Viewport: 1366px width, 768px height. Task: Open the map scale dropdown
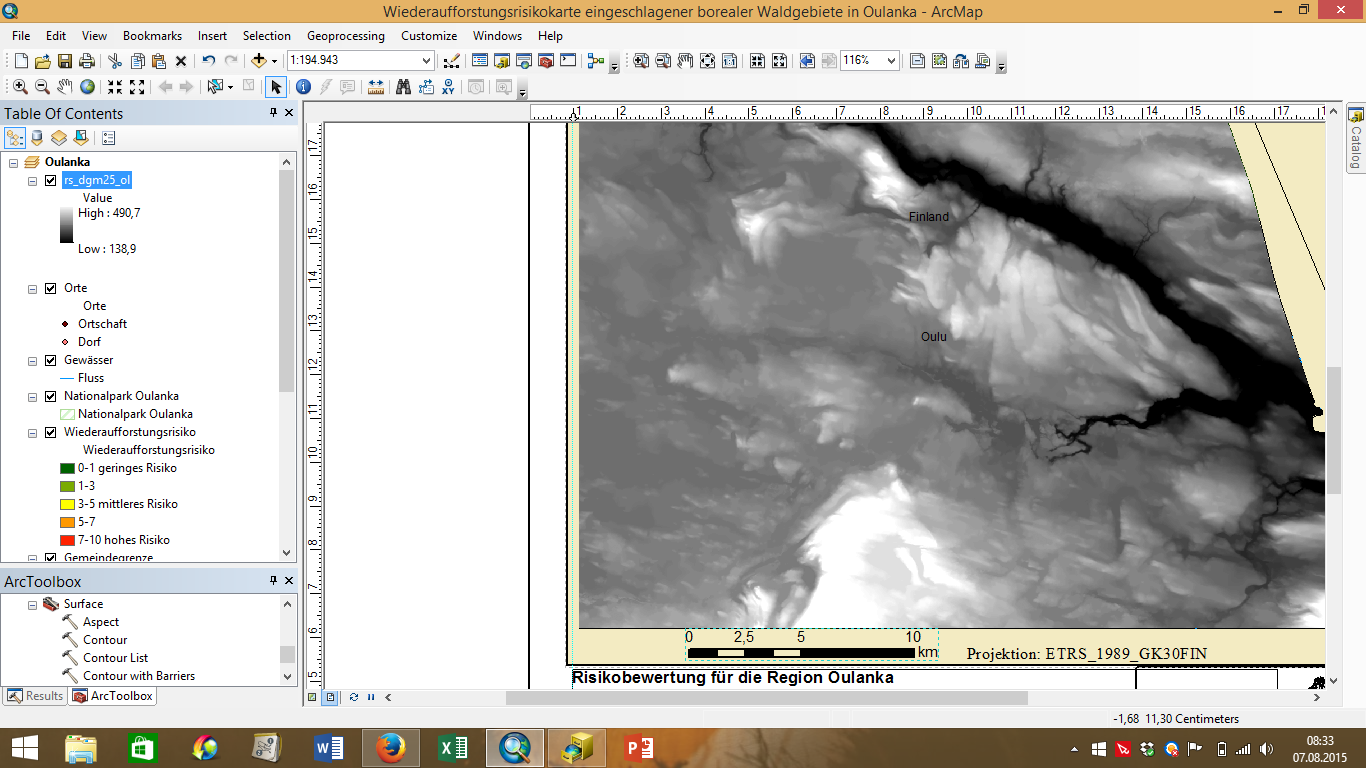(426, 61)
